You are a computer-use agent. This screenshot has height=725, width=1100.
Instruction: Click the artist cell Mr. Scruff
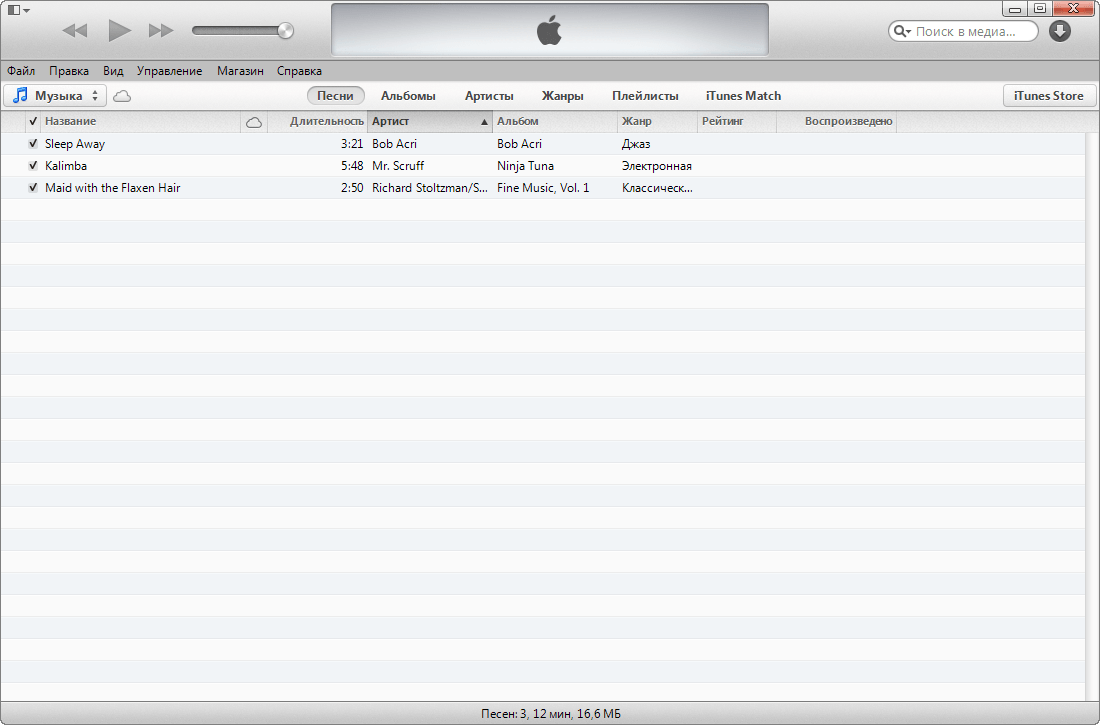pos(398,166)
